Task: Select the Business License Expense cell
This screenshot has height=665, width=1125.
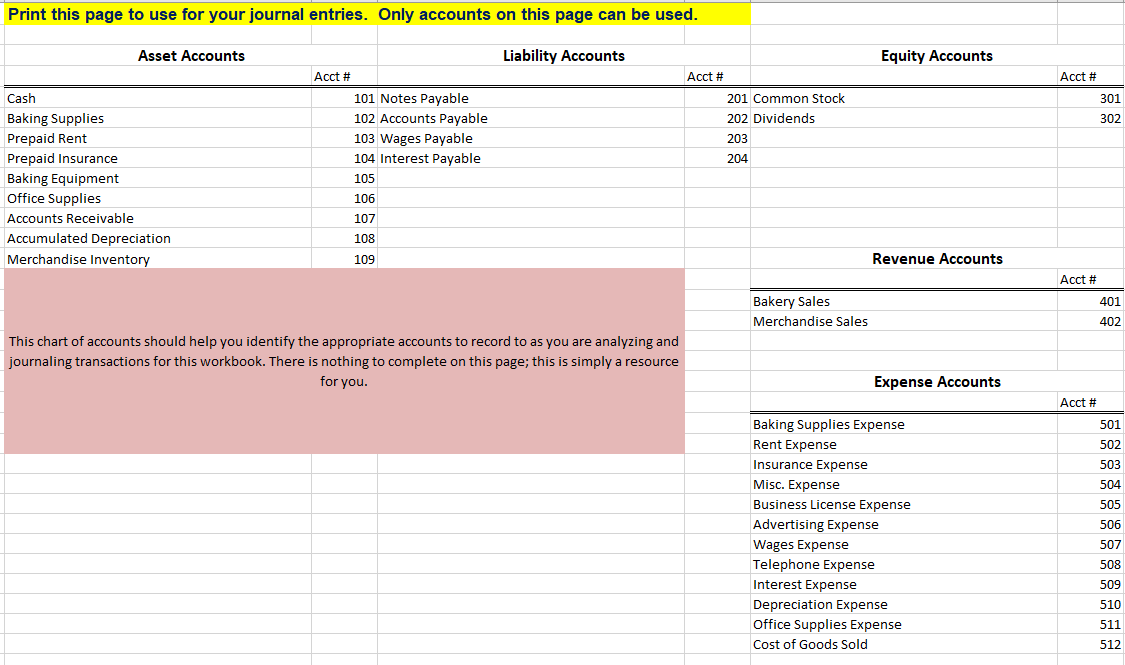Action: 904,504
